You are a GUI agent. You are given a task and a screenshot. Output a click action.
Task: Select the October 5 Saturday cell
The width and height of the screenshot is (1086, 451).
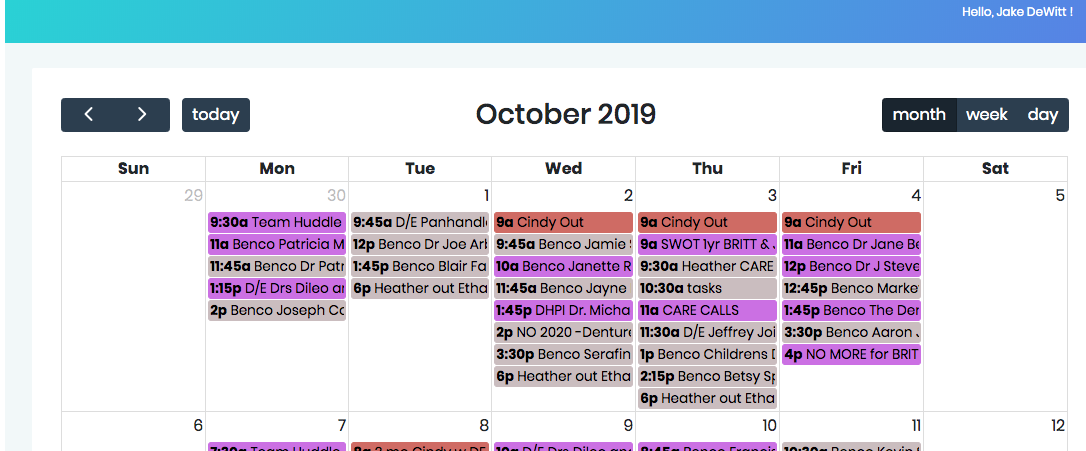(x=995, y=300)
